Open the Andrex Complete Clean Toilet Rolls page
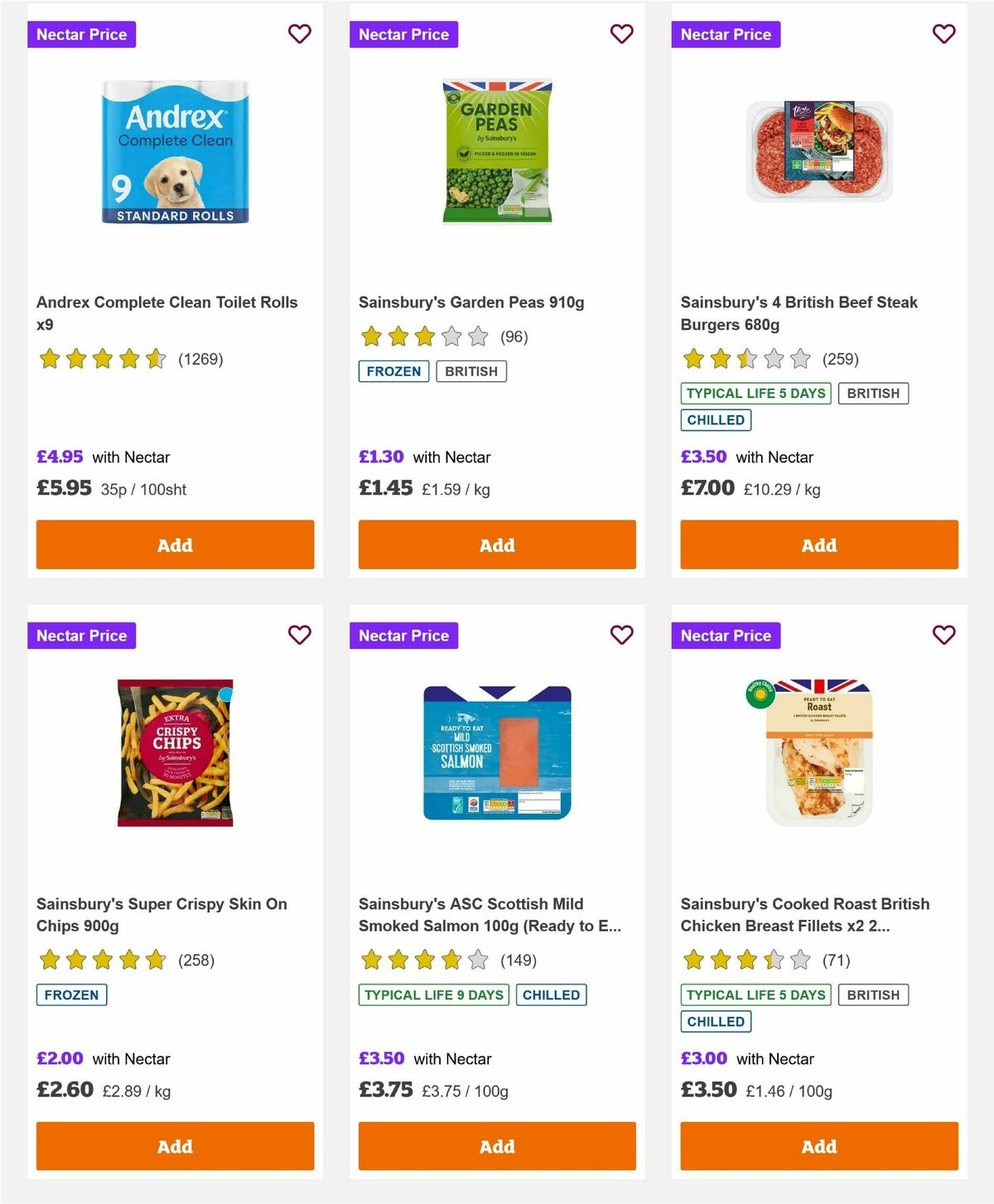The width and height of the screenshot is (994, 1204). coord(167,313)
